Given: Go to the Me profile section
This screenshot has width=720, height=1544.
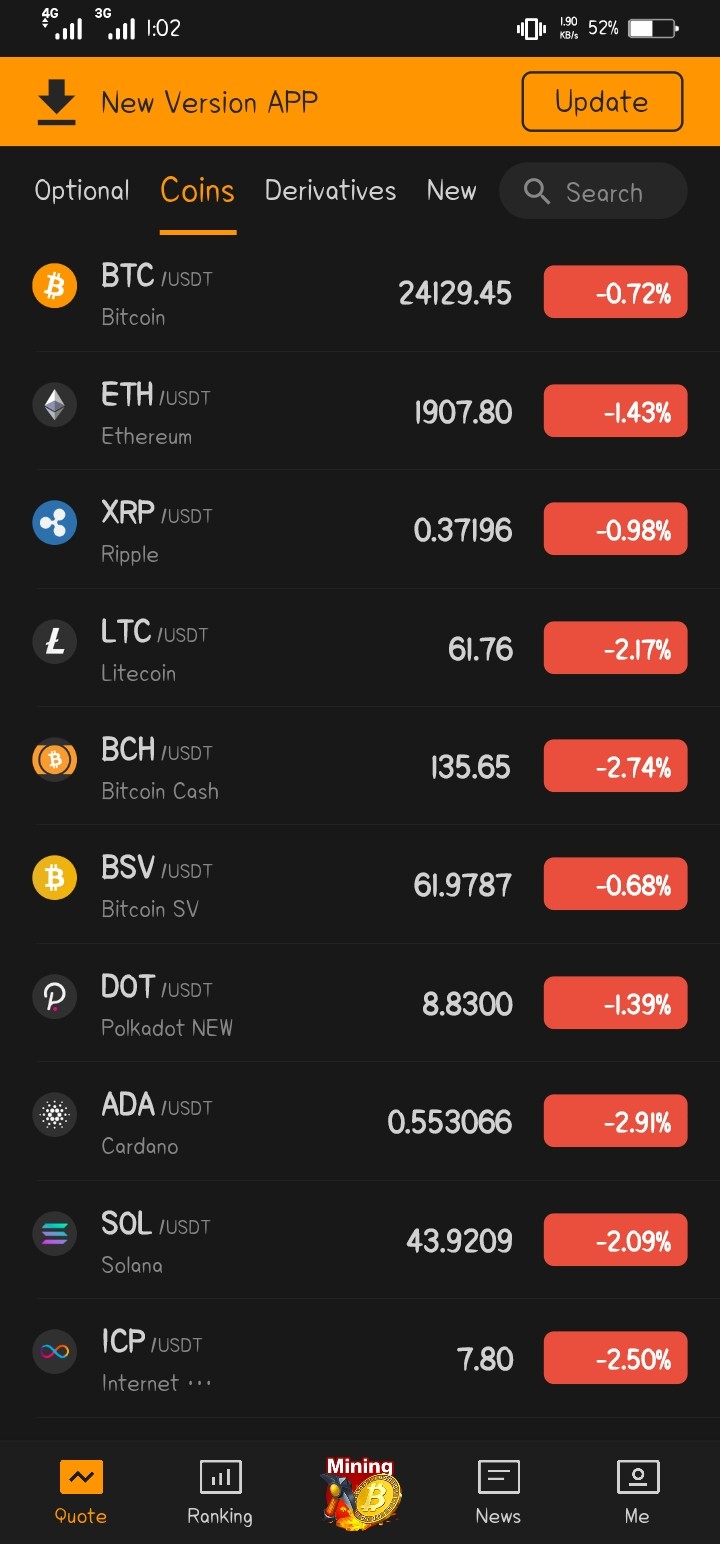Looking at the screenshot, I should pos(637,1492).
